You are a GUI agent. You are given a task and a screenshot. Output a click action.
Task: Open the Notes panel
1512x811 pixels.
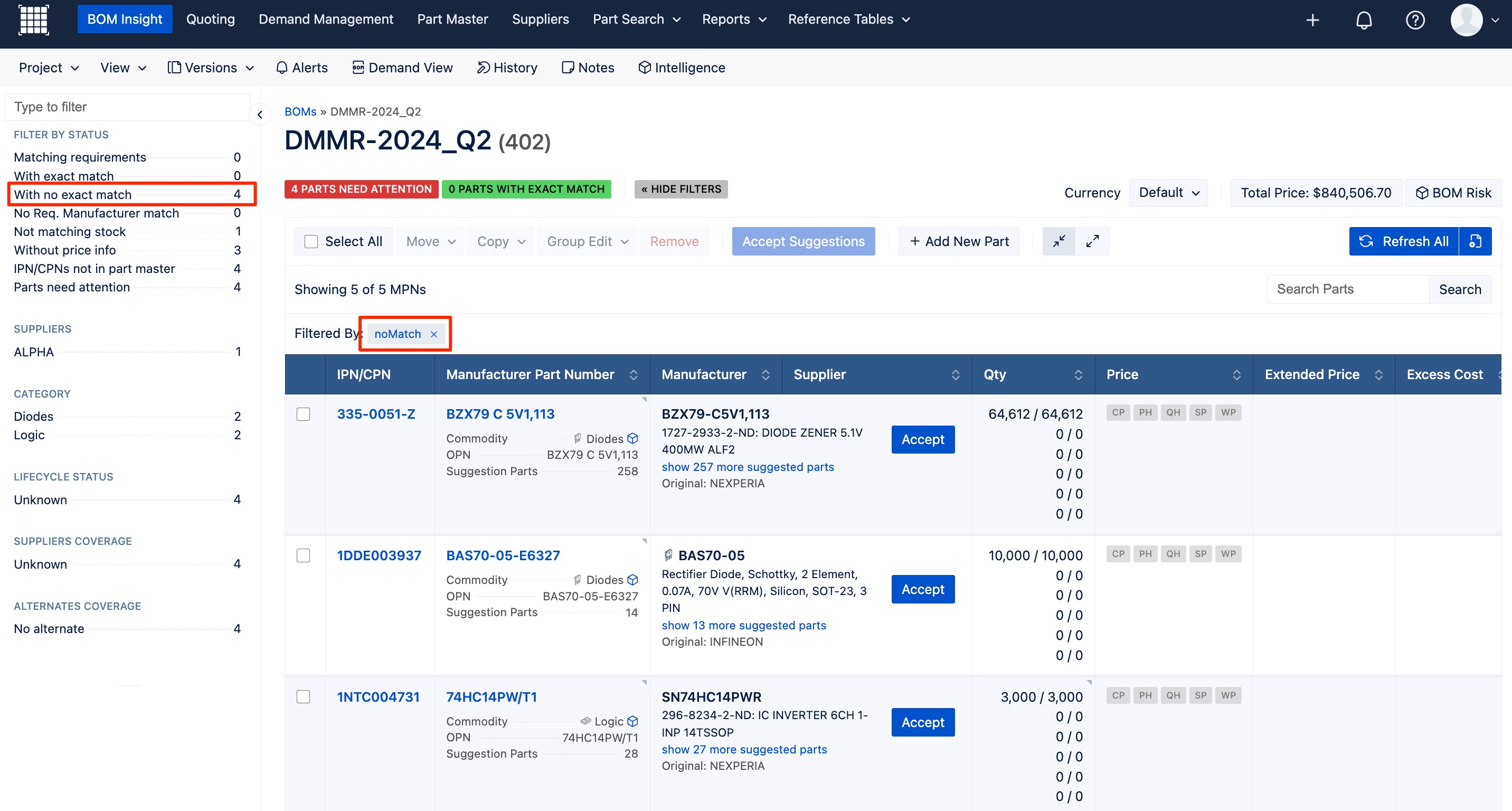(588, 68)
